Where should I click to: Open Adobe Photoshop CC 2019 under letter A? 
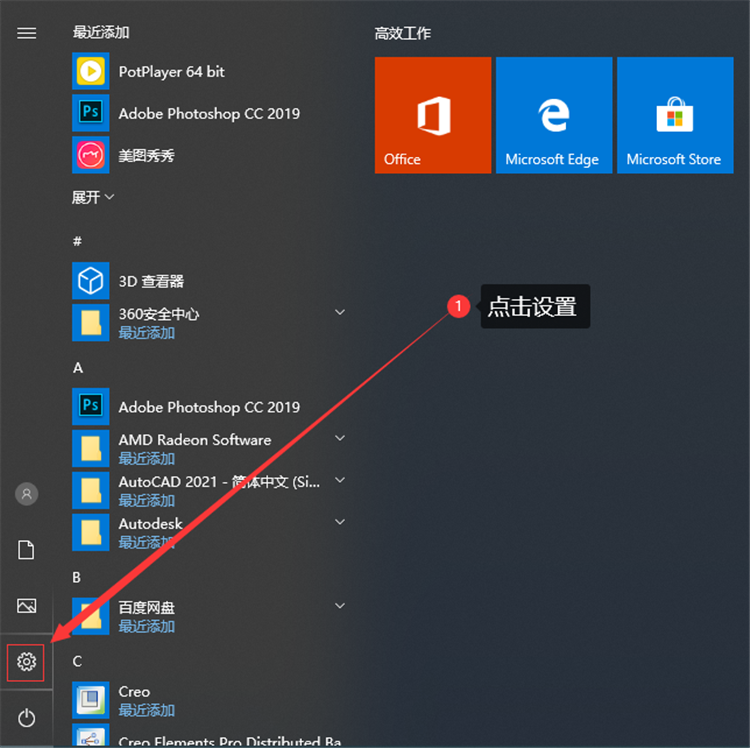(x=210, y=407)
